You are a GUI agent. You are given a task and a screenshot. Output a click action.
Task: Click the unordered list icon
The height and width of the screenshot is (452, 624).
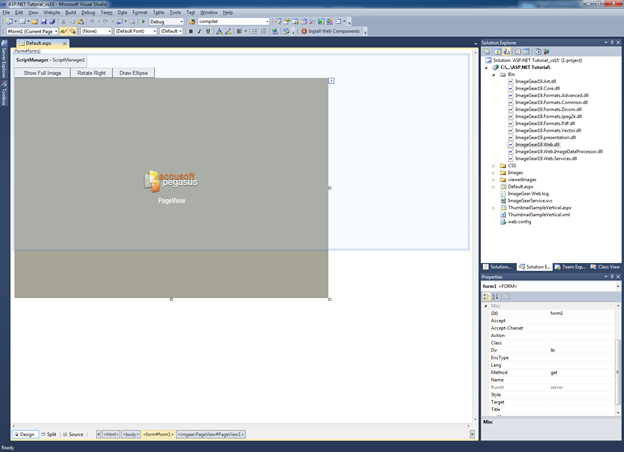255,31
